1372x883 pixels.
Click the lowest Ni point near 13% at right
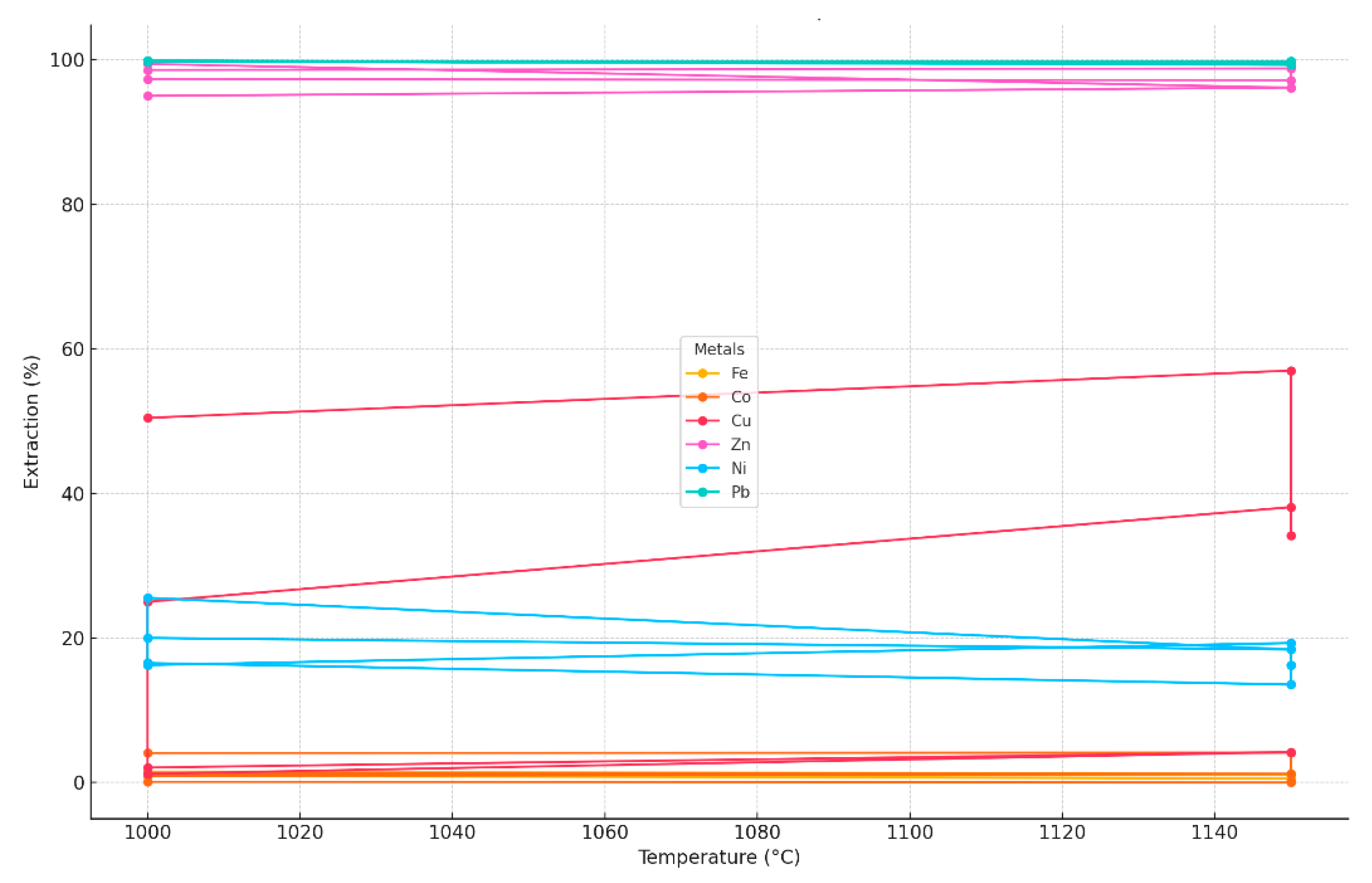pos(1291,684)
